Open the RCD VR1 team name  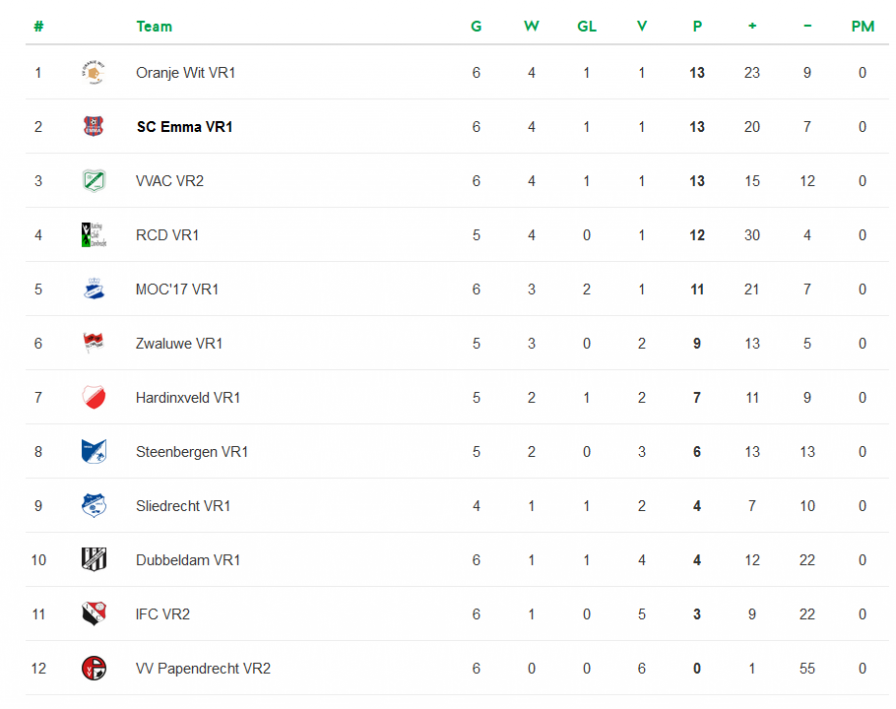coord(167,235)
